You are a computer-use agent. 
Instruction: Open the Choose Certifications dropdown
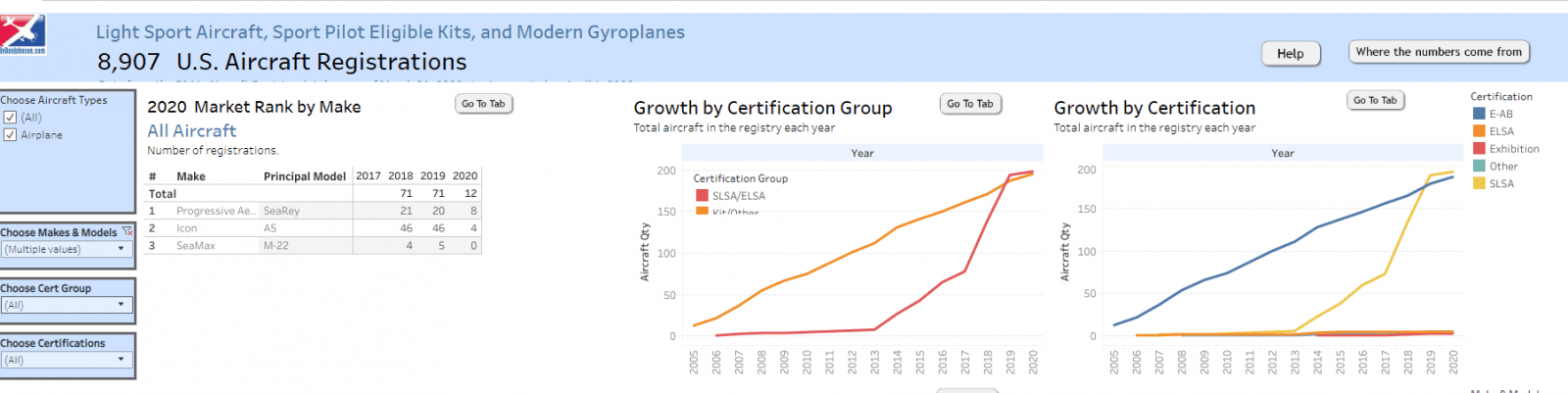(67, 360)
